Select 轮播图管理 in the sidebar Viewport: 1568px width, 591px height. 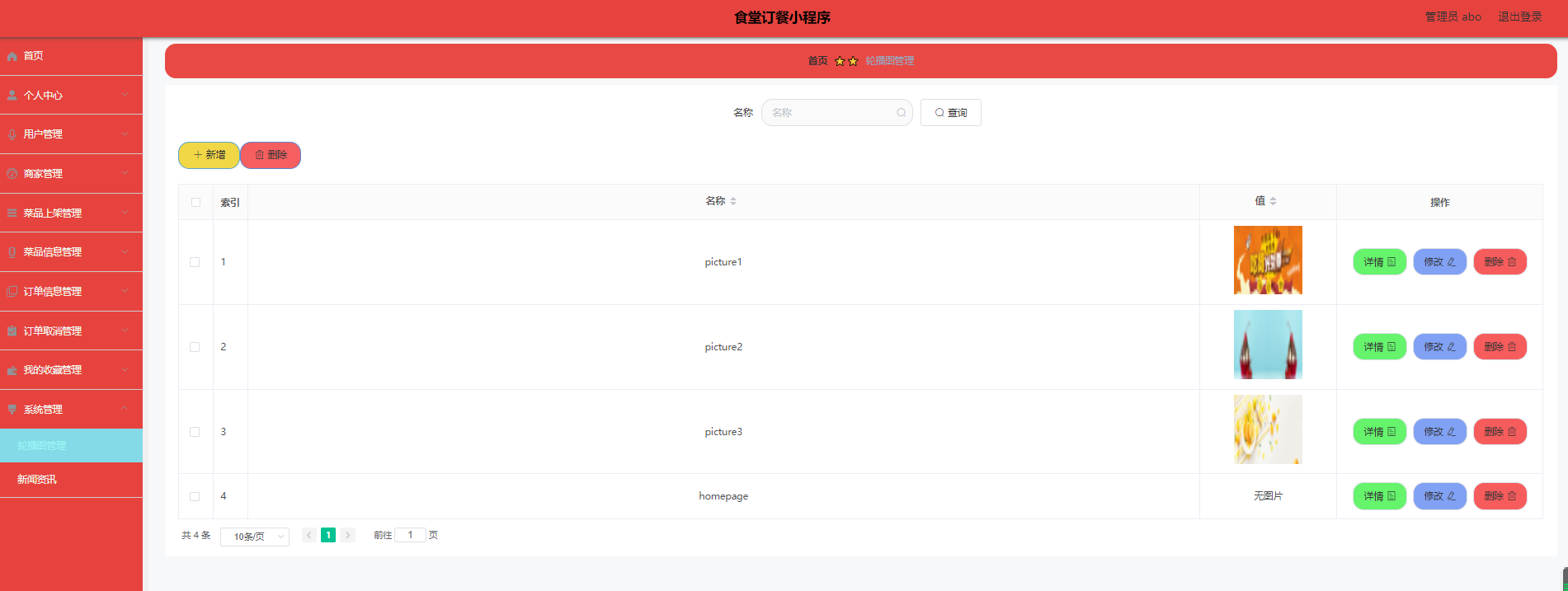[x=42, y=446]
